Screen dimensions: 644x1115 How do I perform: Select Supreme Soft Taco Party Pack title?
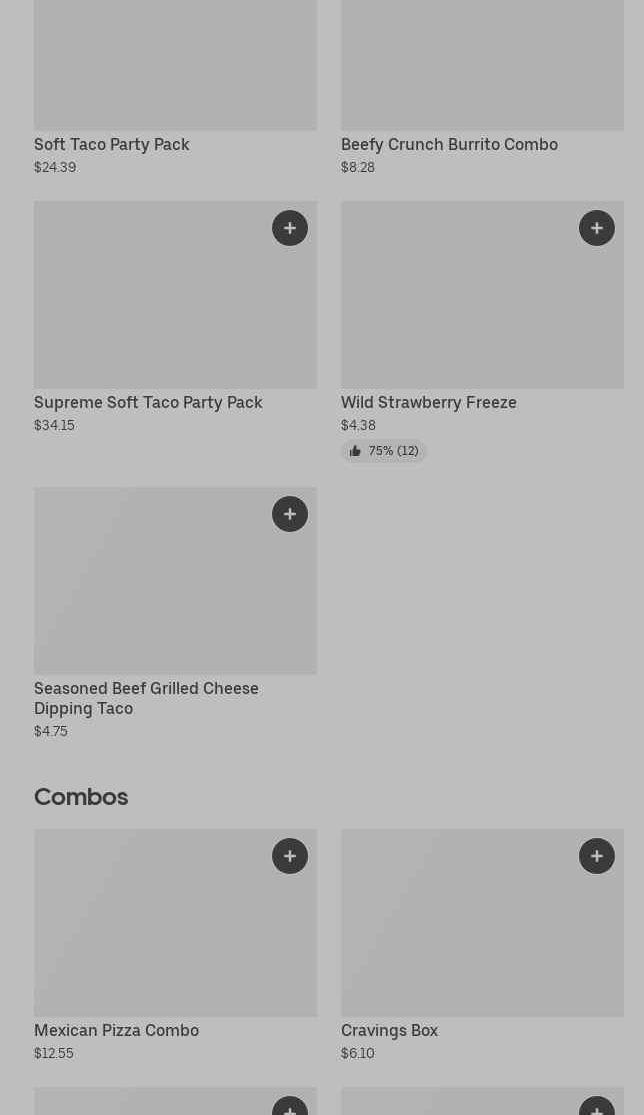[148, 403]
